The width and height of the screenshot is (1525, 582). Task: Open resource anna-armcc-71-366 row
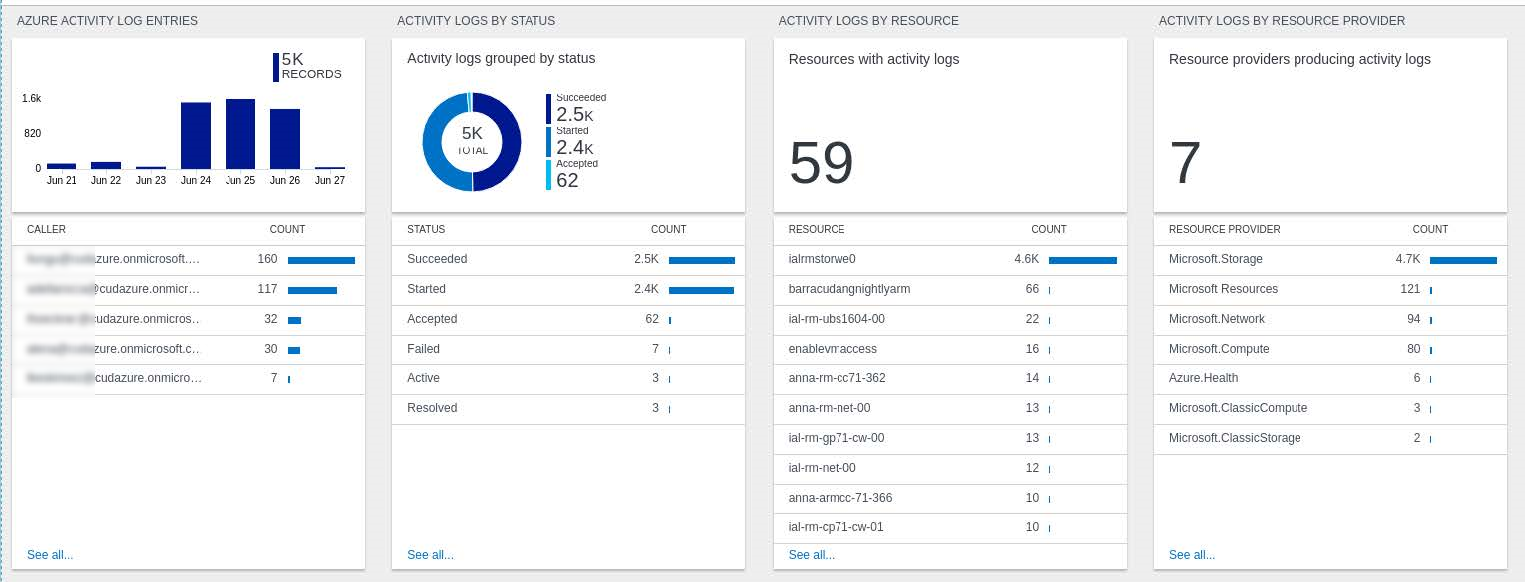(950, 498)
